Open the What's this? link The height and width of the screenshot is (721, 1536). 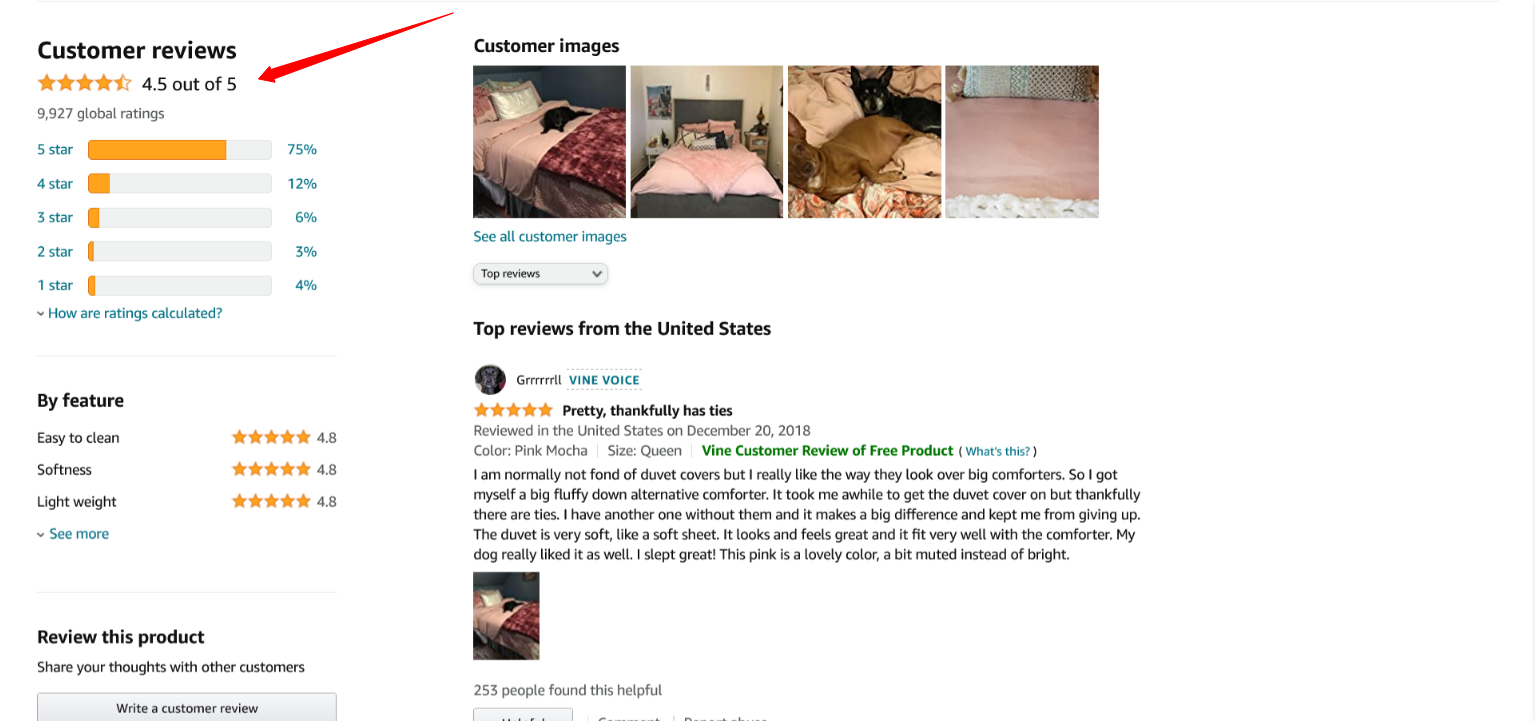(x=998, y=452)
